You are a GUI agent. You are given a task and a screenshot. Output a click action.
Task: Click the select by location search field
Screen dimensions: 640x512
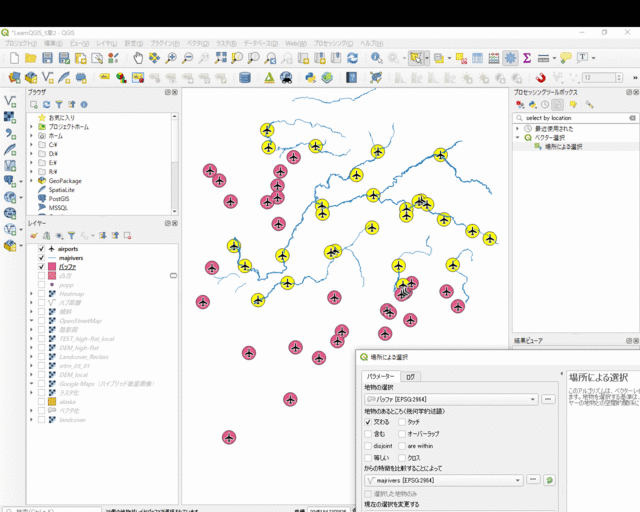coord(576,118)
